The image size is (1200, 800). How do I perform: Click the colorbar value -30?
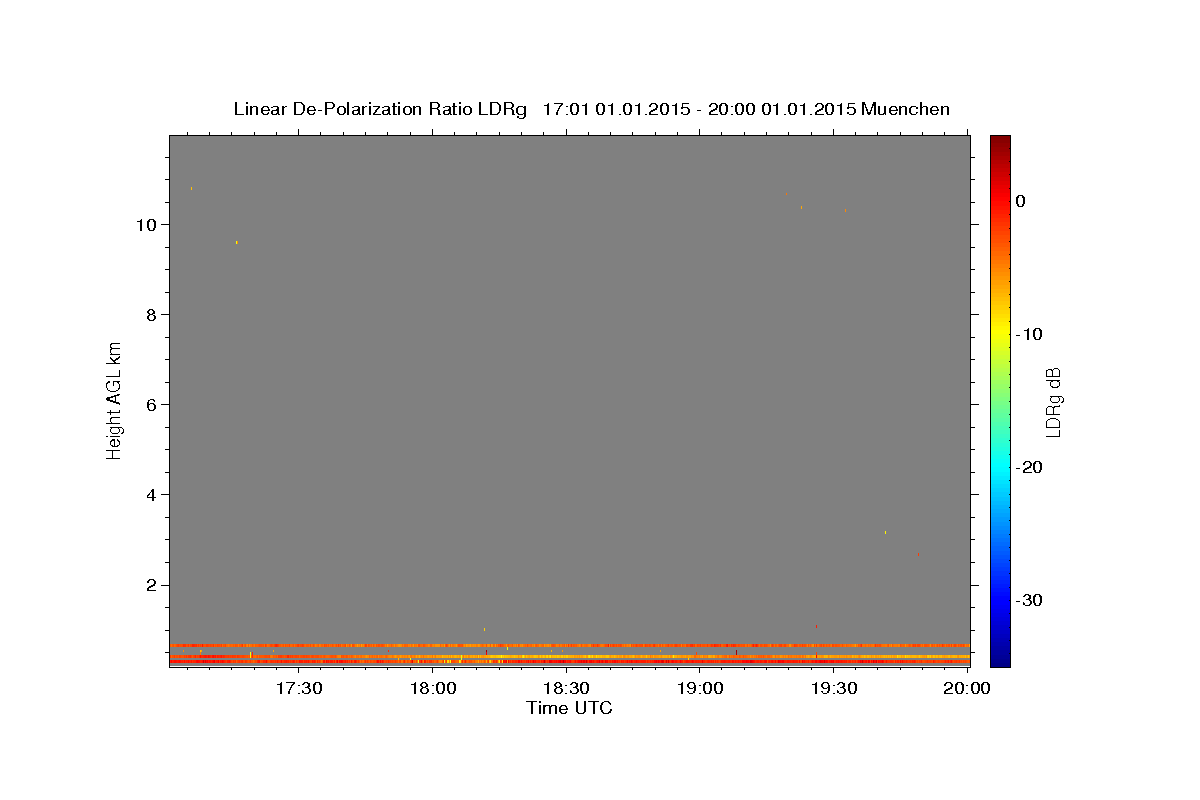pos(1030,600)
